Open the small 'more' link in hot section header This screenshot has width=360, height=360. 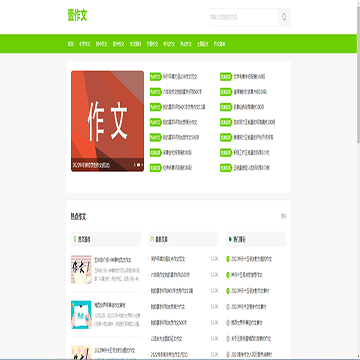tap(283, 216)
